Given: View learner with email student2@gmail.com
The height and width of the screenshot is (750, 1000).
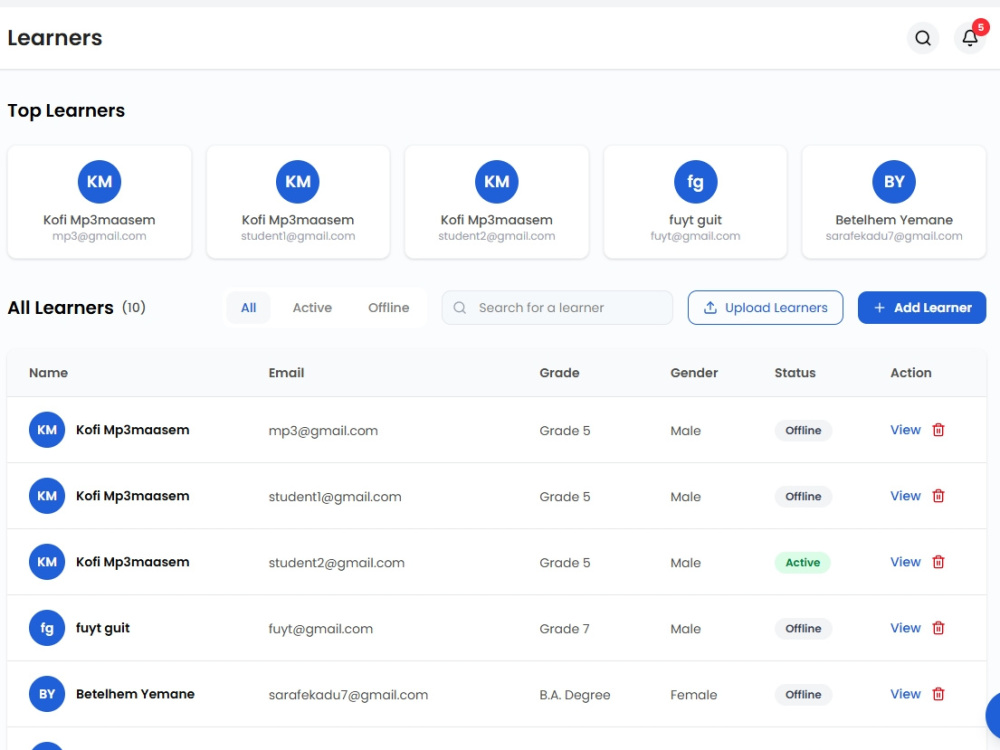Looking at the screenshot, I should pos(905,562).
